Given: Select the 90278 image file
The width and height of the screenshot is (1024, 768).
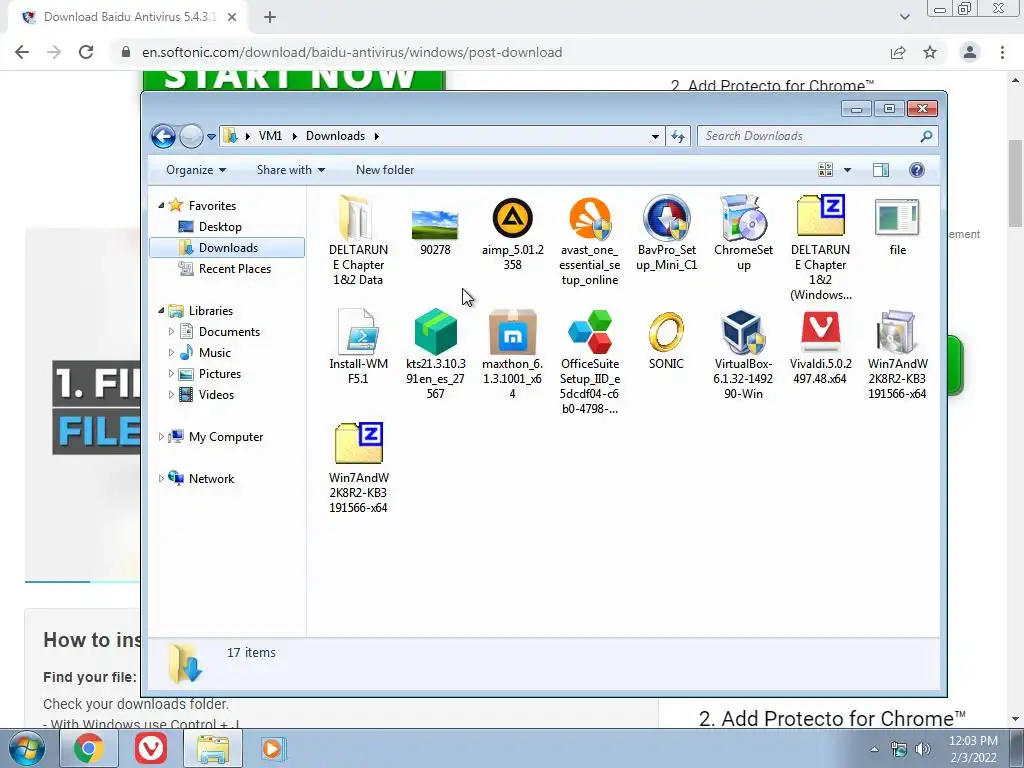Looking at the screenshot, I should click(x=435, y=232).
